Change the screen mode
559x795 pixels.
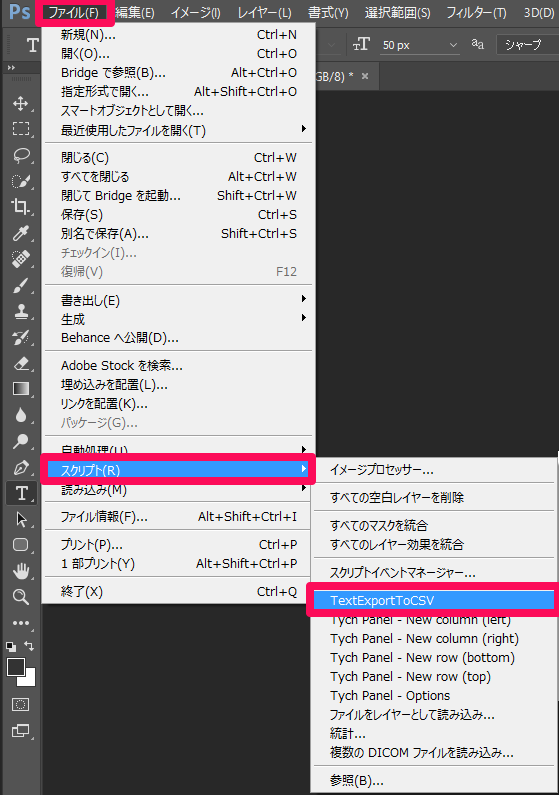click(x=21, y=731)
